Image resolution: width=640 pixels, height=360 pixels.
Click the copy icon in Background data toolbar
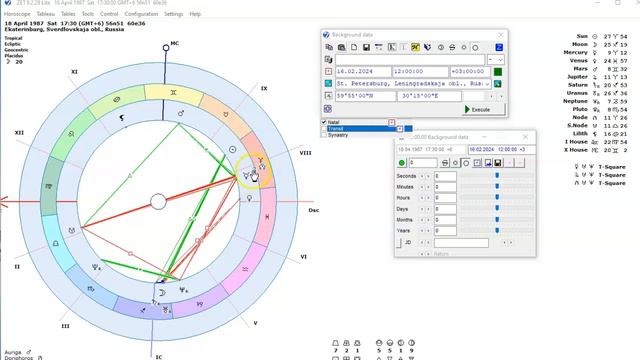(329, 47)
